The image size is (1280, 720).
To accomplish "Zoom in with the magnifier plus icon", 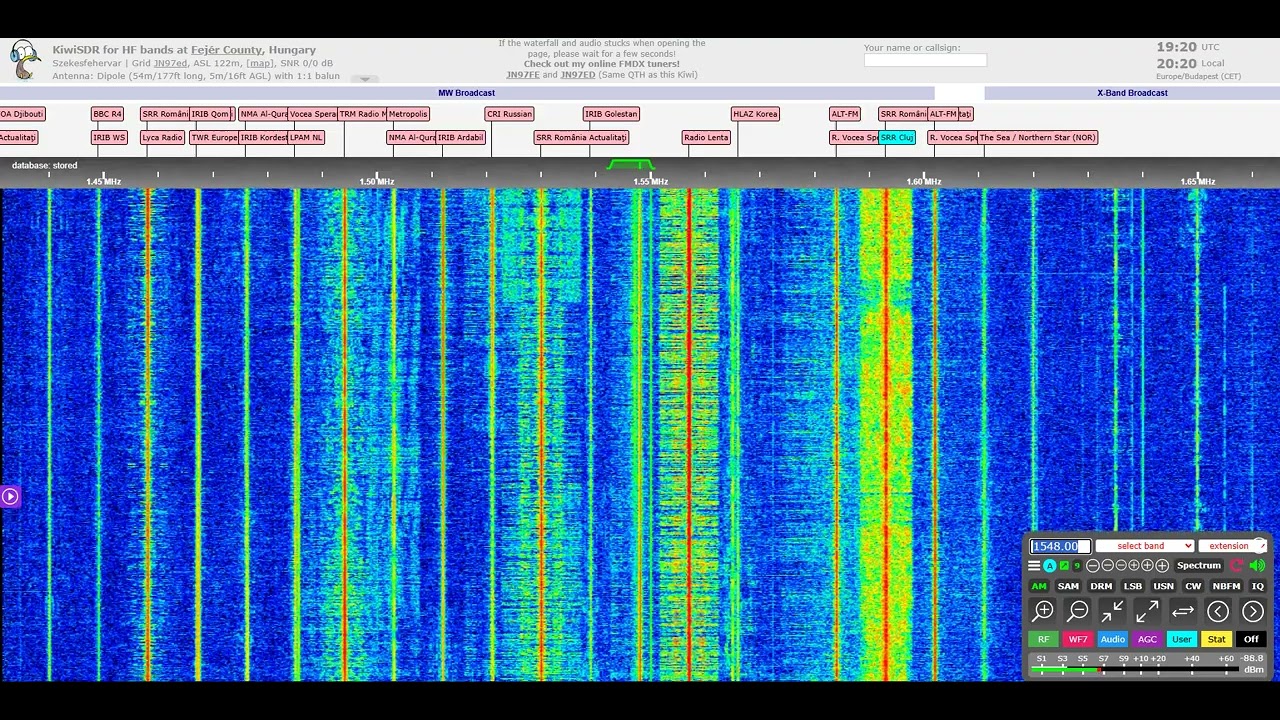I will click(1042, 611).
